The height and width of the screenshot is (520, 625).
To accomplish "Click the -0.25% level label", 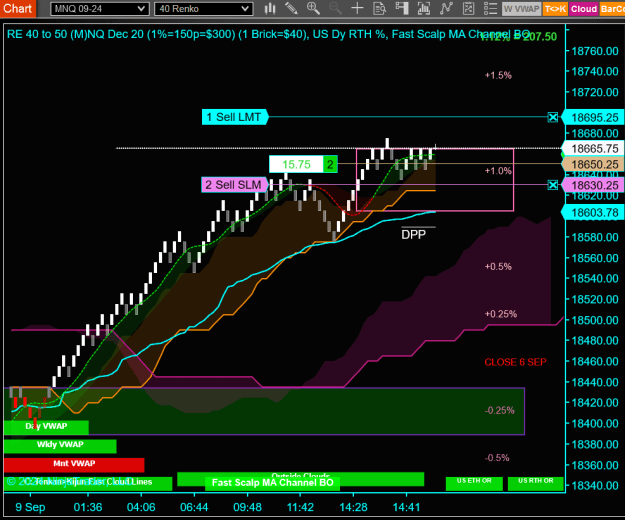I will [499, 410].
